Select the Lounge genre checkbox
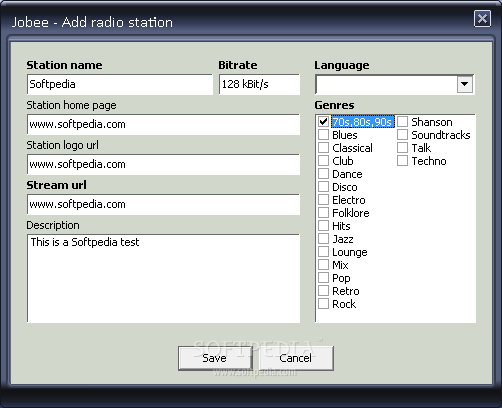502x408 pixels. coord(323,252)
